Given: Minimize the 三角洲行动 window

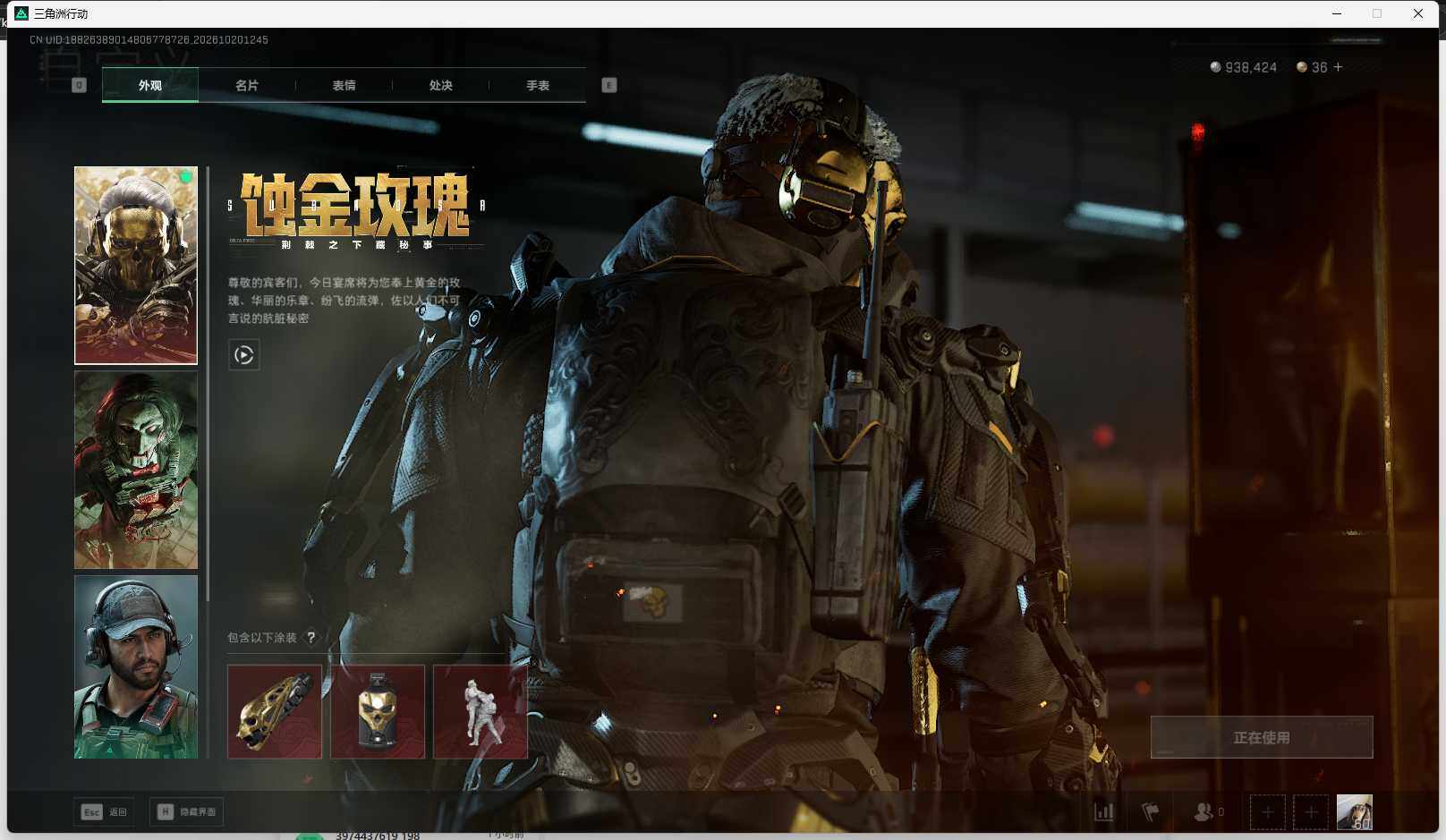Looking at the screenshot, I should tap(1337, 13).
